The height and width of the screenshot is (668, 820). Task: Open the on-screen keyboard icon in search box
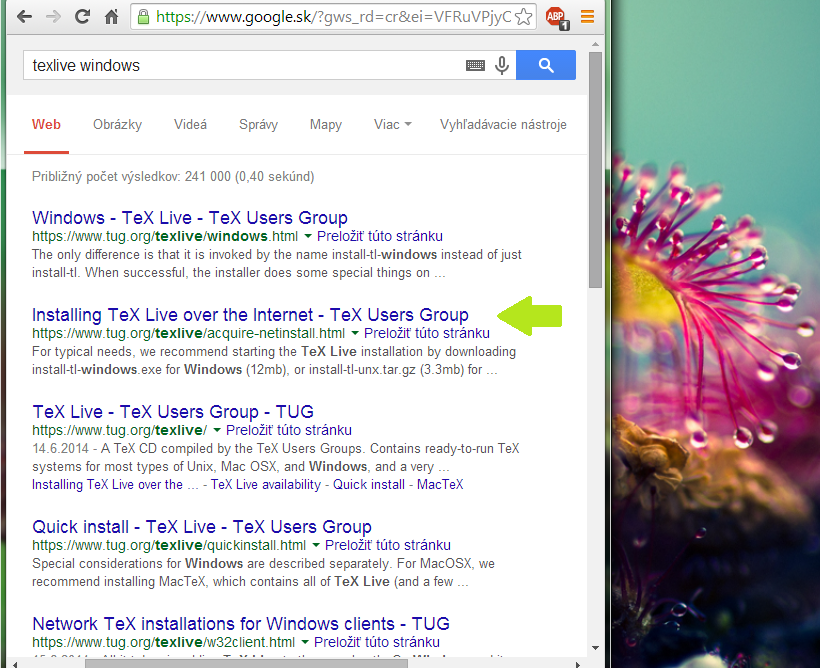[x=475, y=65]
